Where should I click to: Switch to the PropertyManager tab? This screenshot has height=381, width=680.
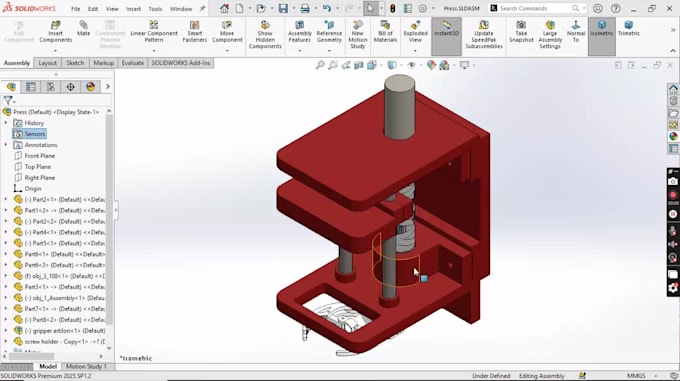pyautogui.click(x=31, y=87)
